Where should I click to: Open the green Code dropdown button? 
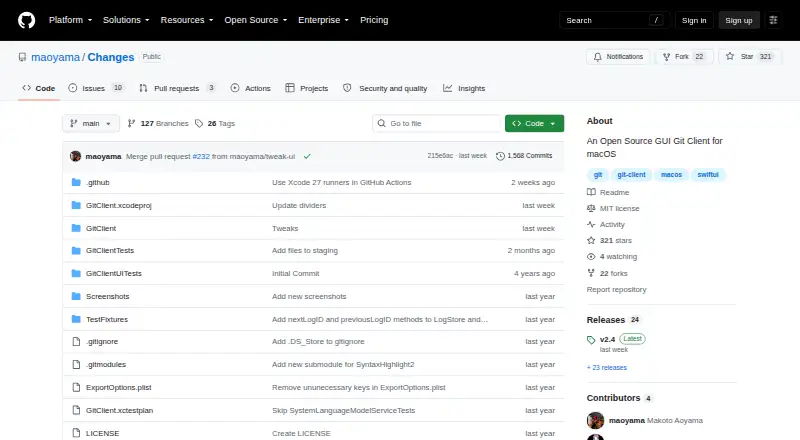click(x=534, y=124)
